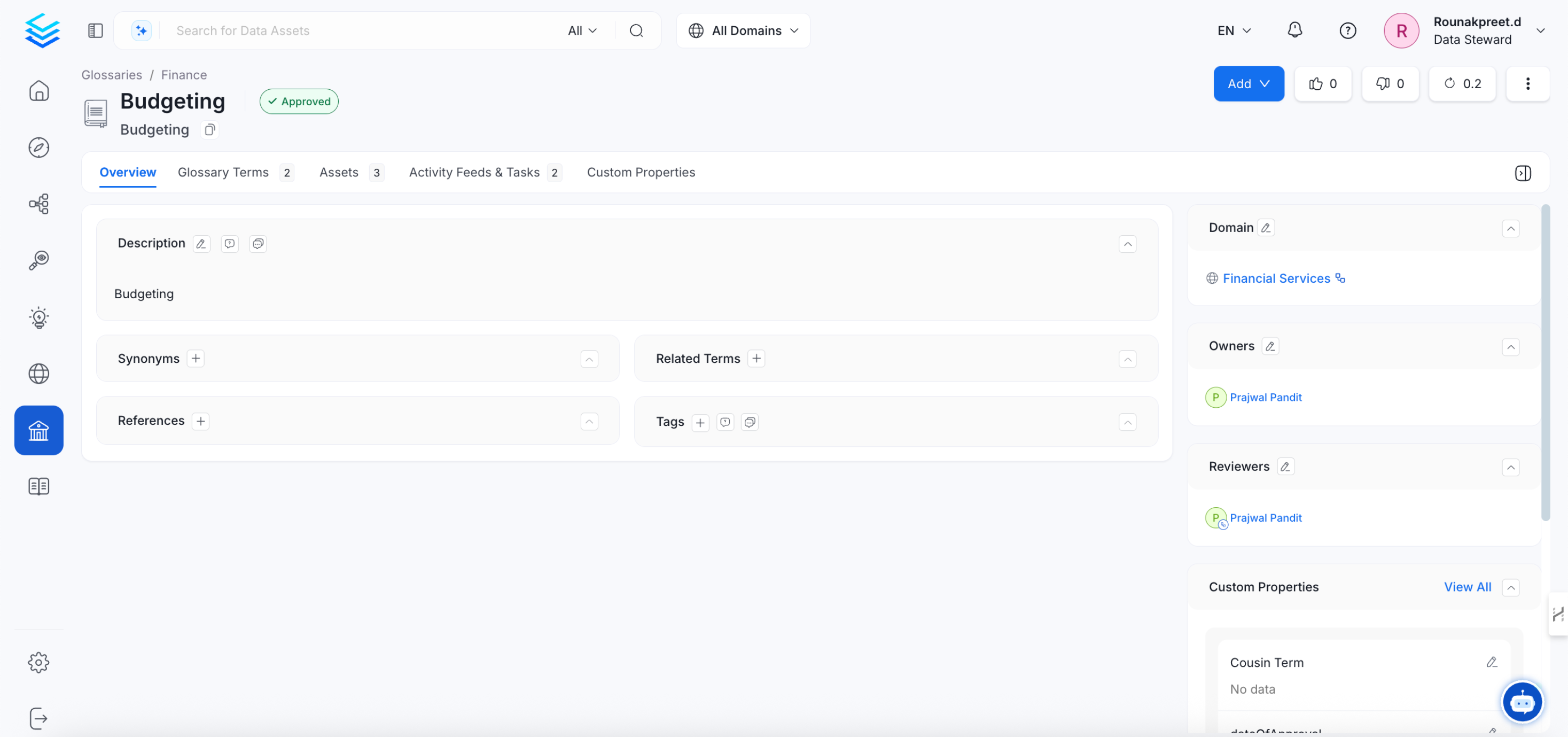Click View All custom properties
Screen dimensions: 1568x737
click(x=1467, y=587)
